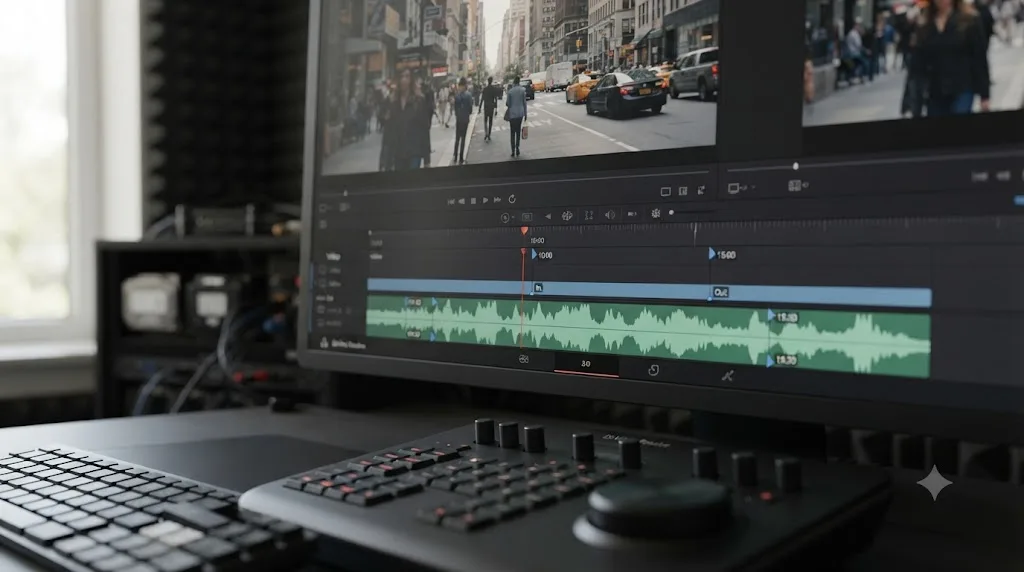Skip to the end with fast-forward button
Viewport: 1024px width, 572px height.
click(x=498, y=200)
